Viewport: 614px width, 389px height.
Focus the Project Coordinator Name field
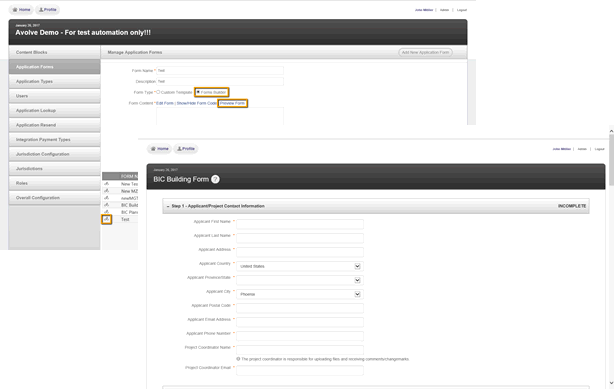pos(300,350)
